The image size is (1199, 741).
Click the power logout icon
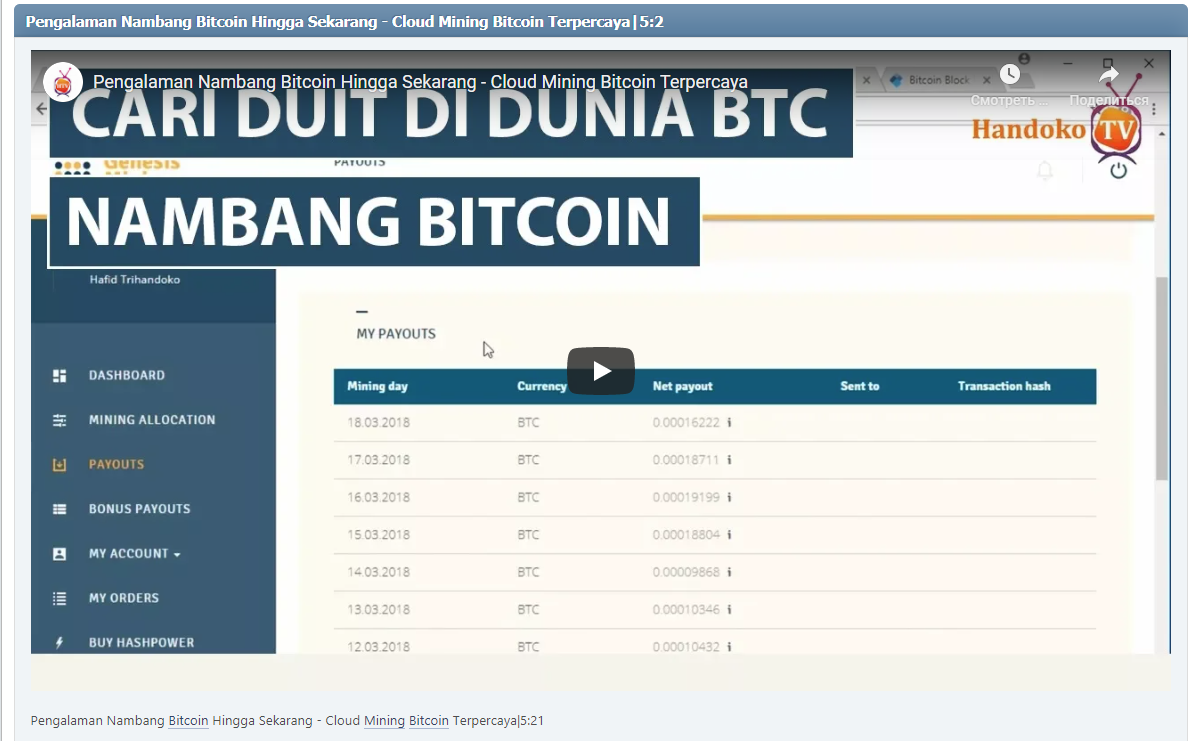[x=1119, y=170]
